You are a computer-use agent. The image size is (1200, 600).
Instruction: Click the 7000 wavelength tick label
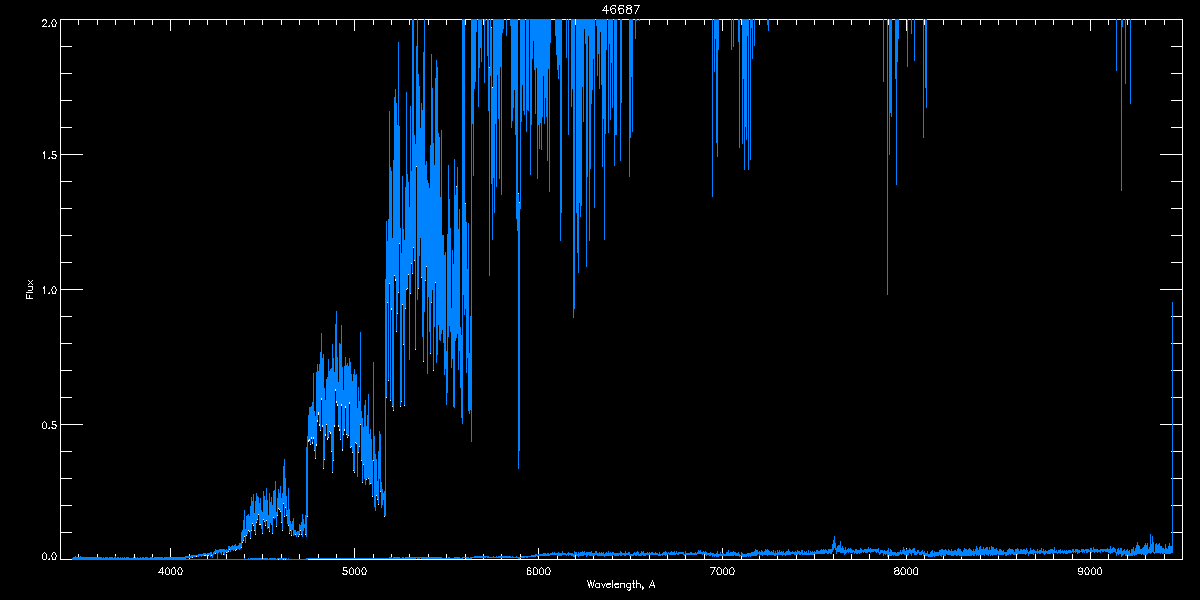pos(722,571)
